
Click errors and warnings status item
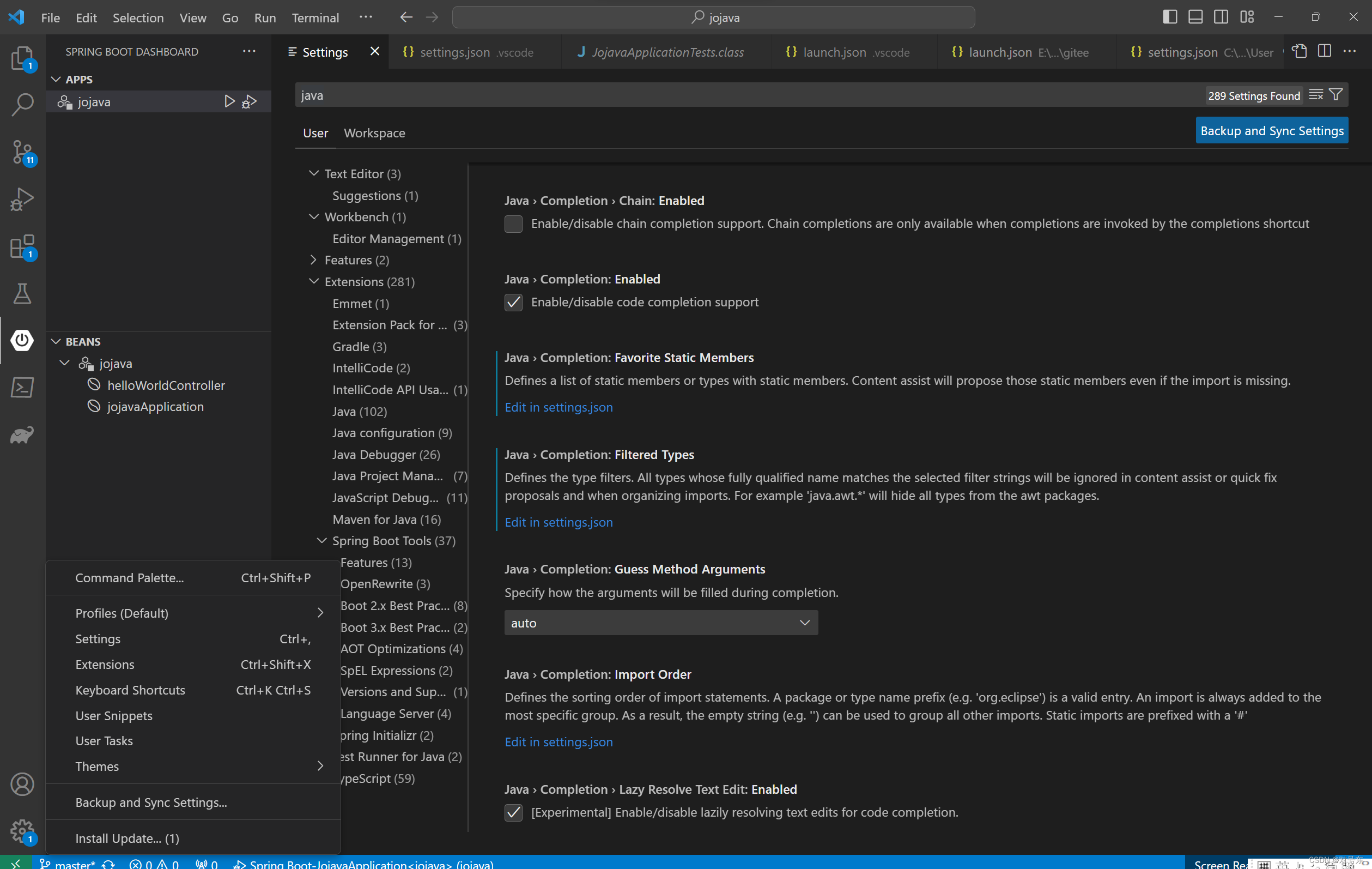coord(154,864)
